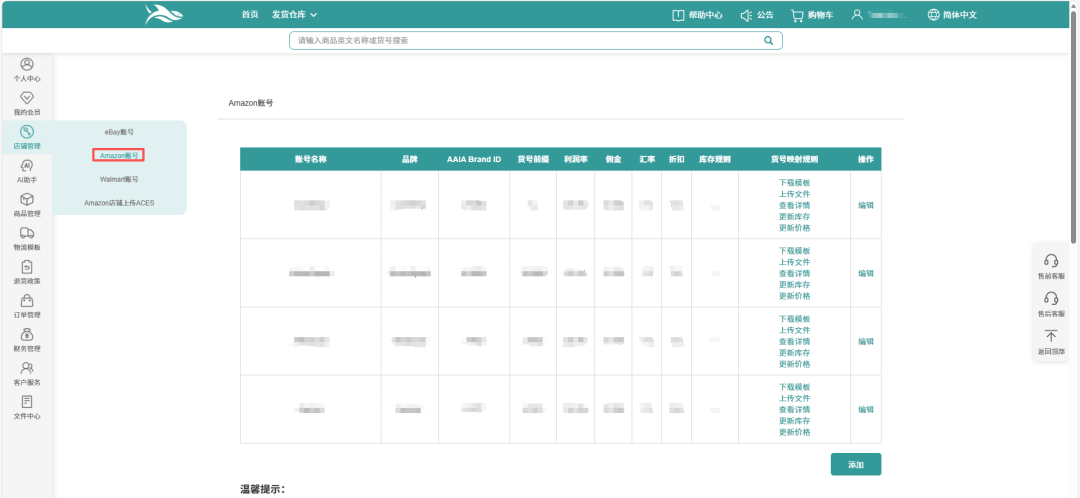The width and height of the screenshot is (1080, 498).
Task: Open the AI助手 sidebar icon
Action: (x=27, y=167)
